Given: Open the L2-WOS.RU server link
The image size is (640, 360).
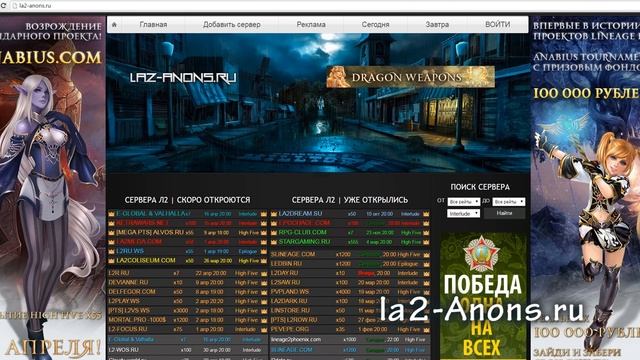Looking at the screenshot, I should point(124,350).
